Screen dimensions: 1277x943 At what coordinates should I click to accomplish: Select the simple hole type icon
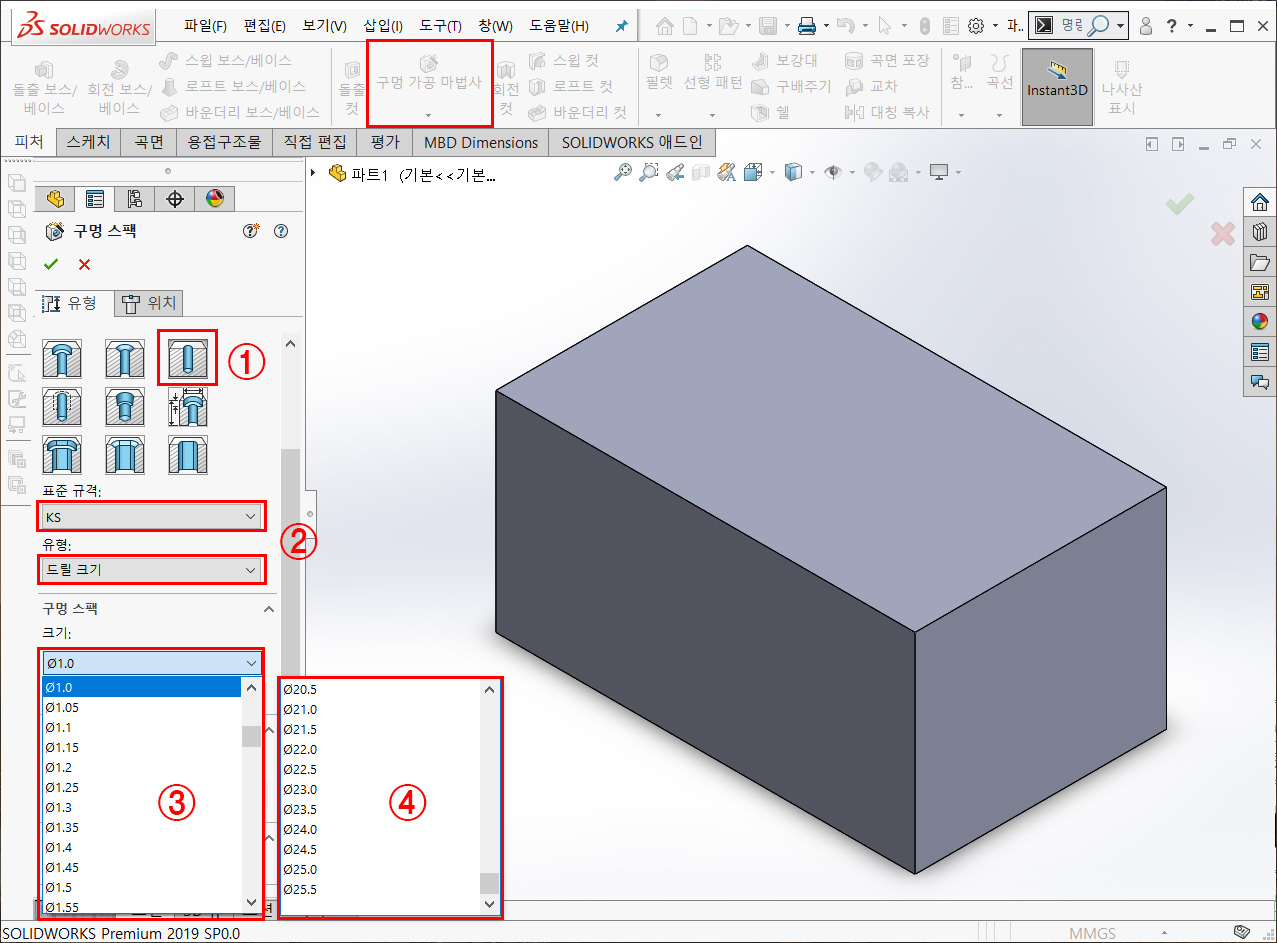(187, 357)
